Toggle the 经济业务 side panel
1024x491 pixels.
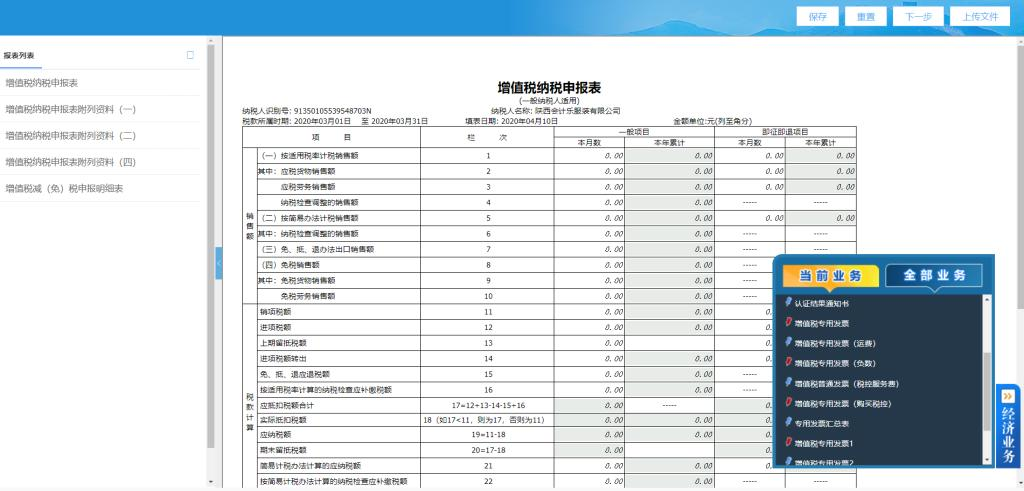pos(1008,426)
